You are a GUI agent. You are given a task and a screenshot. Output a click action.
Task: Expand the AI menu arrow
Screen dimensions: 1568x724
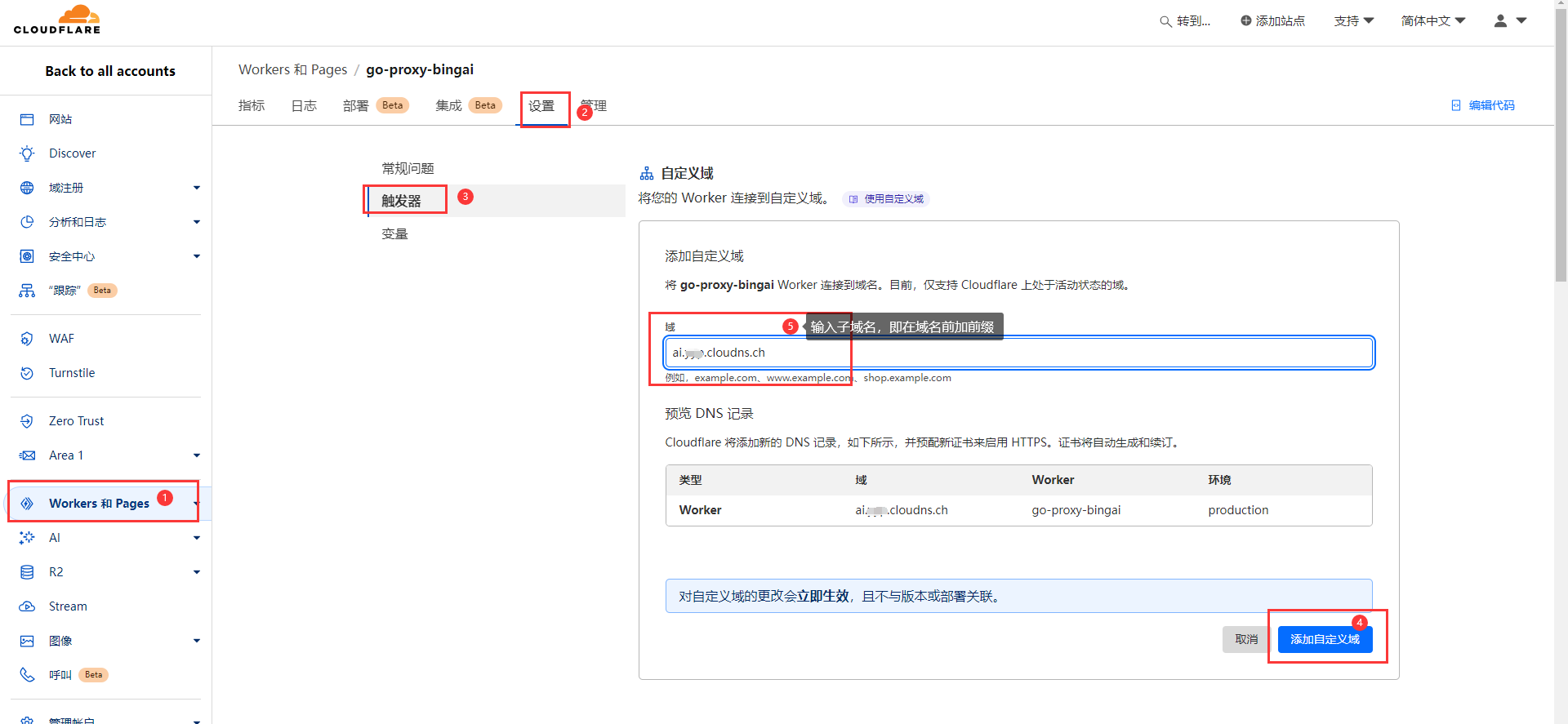click(197, 538)
